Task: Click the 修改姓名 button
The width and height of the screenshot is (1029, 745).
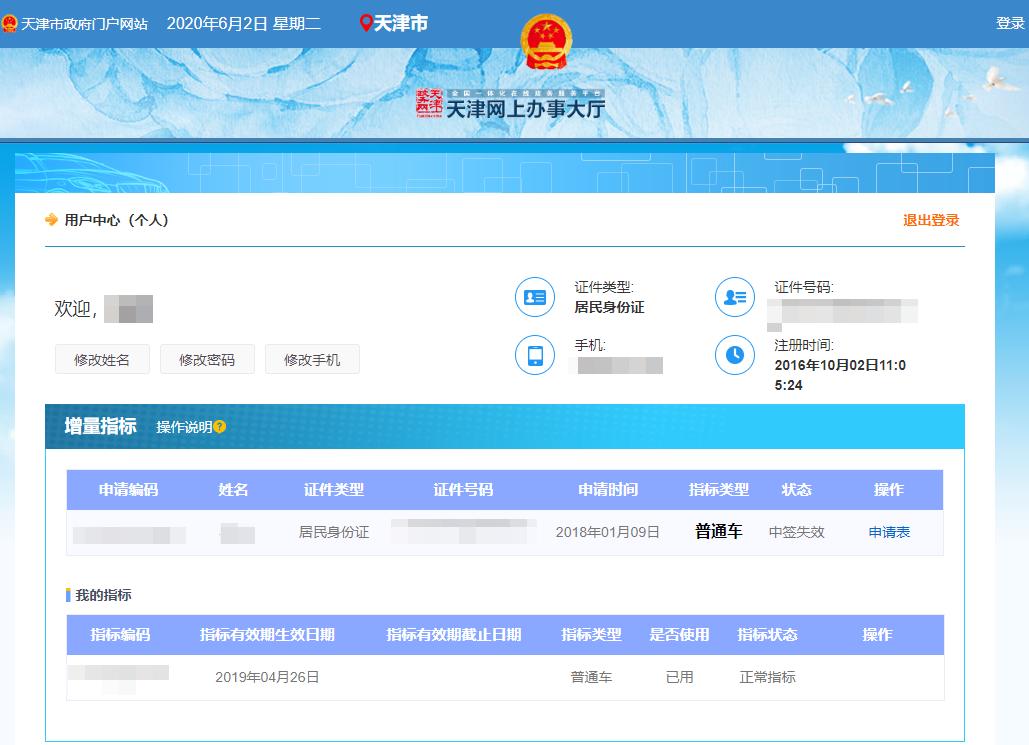Action: tap(101, 359)
